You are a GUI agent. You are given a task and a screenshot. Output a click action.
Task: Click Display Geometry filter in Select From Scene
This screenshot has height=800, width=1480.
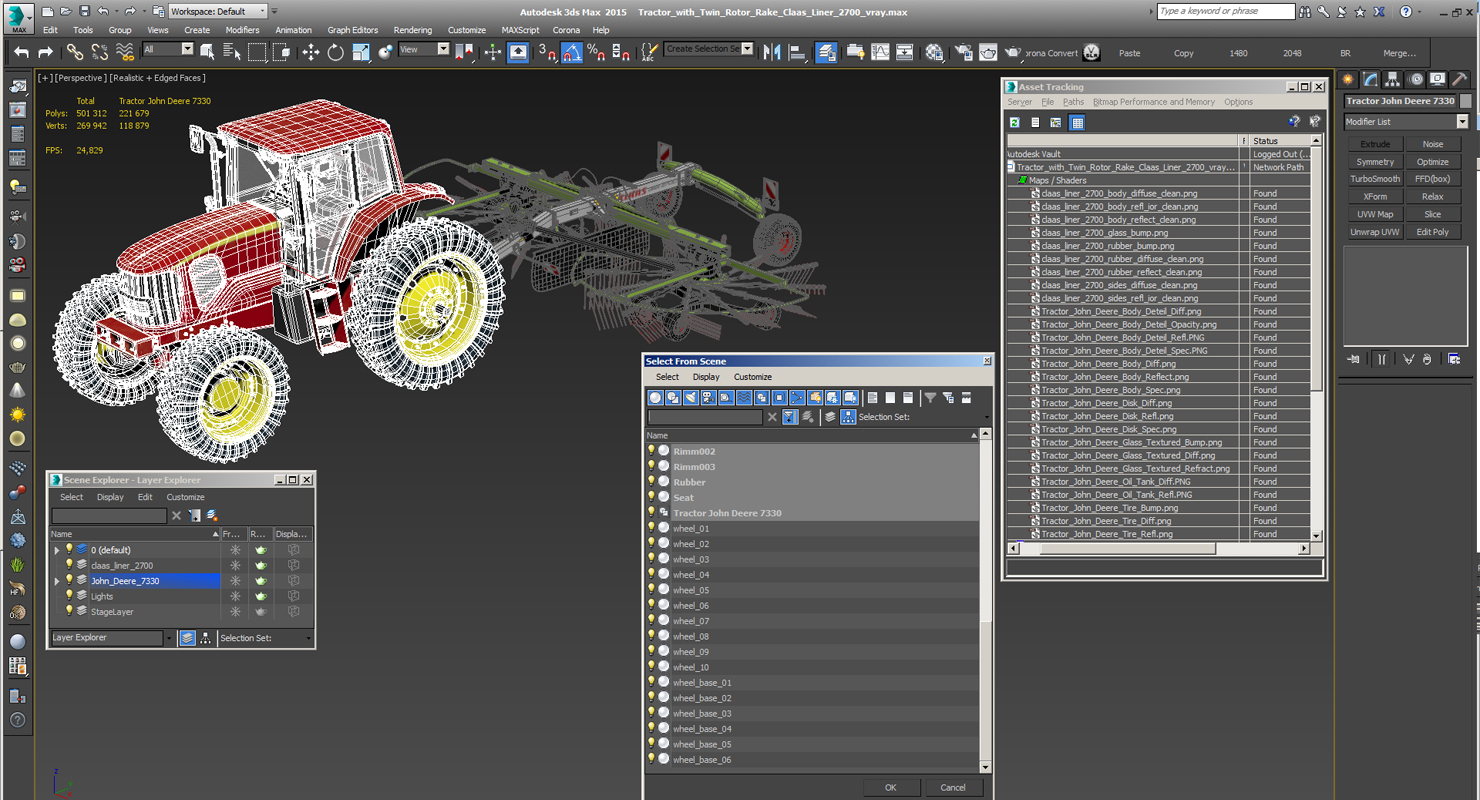[x=655, y=398]
